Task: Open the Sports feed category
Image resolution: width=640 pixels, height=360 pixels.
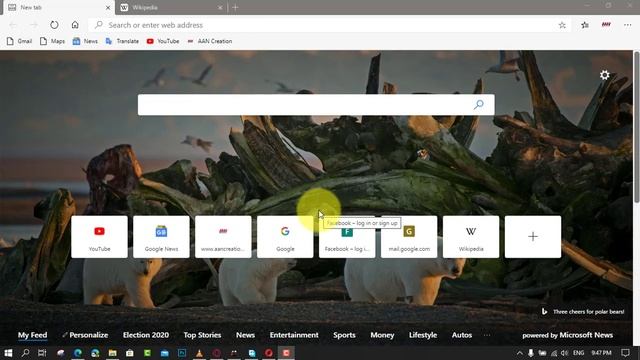Action: [344, 335]
